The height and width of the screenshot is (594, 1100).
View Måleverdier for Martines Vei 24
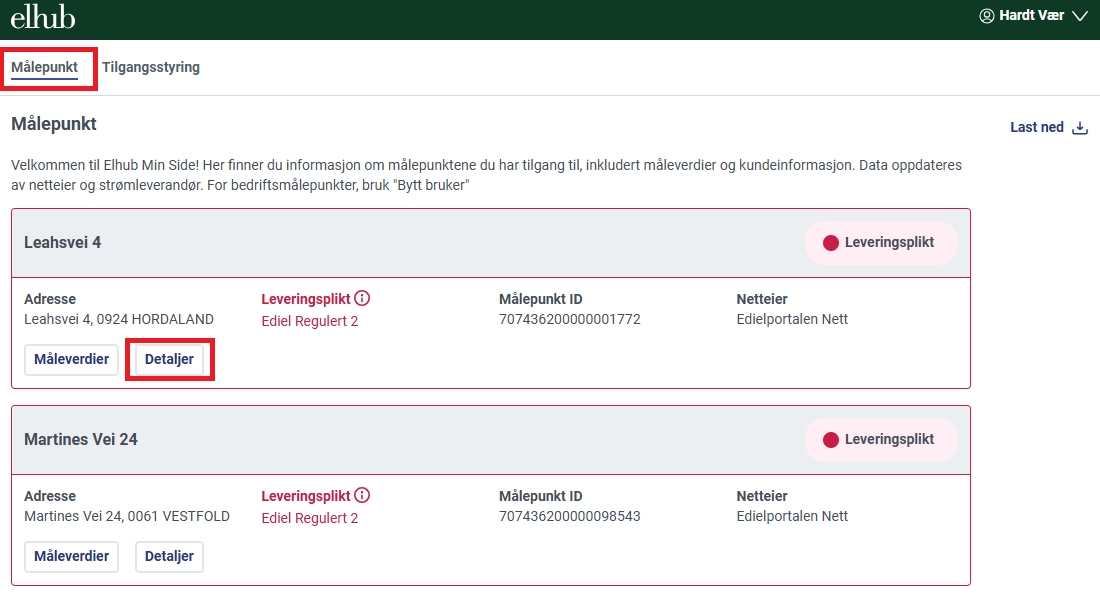[72, 556]
